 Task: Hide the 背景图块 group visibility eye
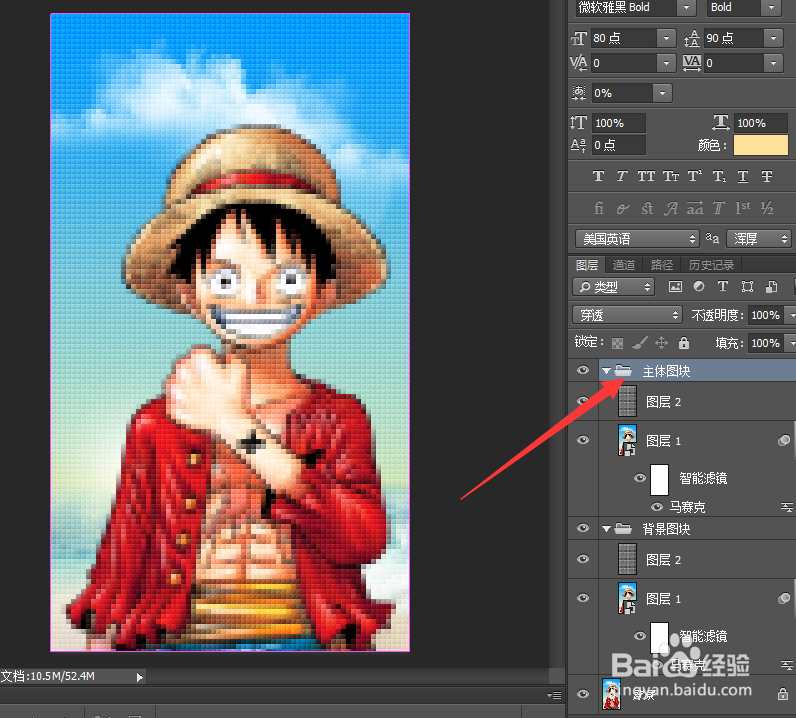click(x=583, y=528)
